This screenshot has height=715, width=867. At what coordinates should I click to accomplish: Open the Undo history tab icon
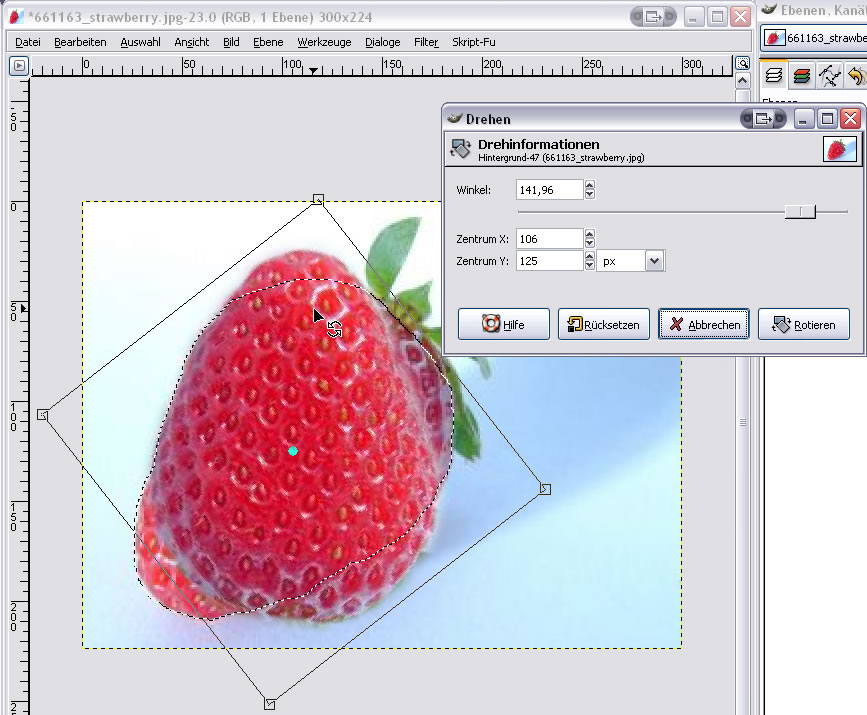856,76
